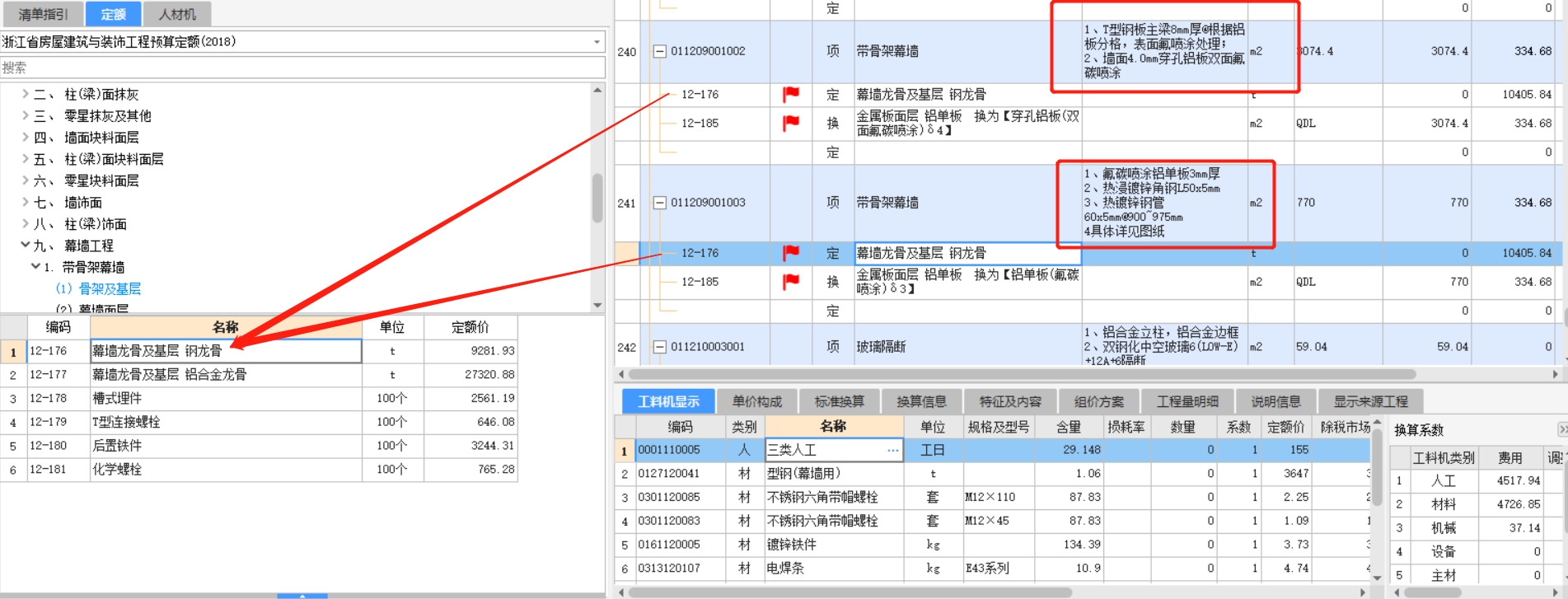Expand the 四、墙面块料面层 tree node
Image resolution: width=1568 pixels, height=599 pixels.
(x=26, y=137)
